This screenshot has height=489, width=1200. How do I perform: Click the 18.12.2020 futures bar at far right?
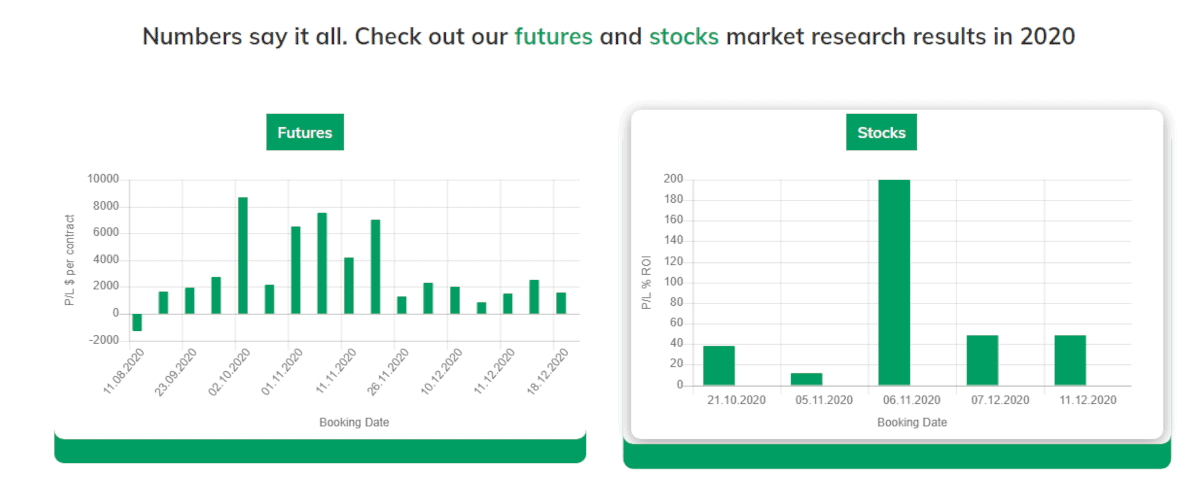(x=561, y=303)
